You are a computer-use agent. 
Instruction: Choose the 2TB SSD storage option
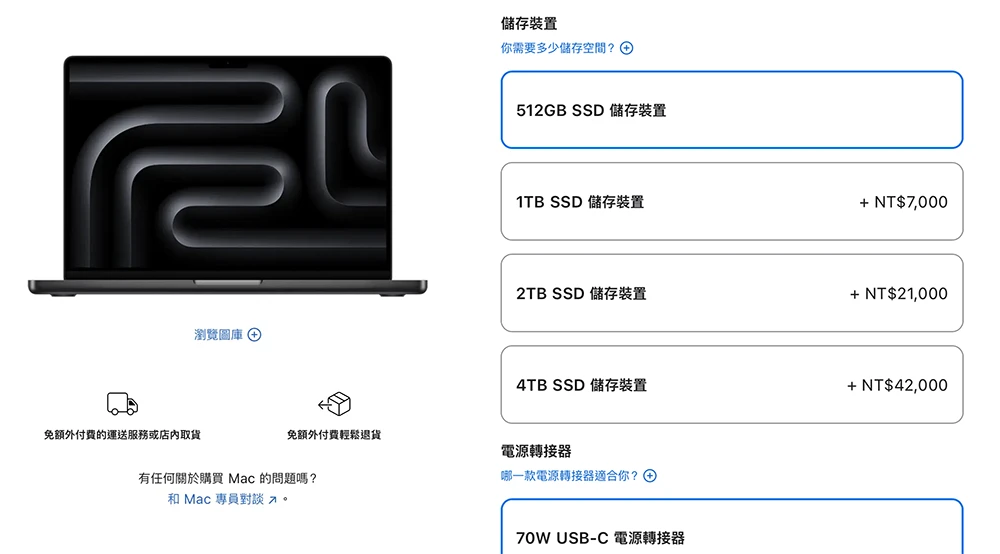(x=732, y=293)
